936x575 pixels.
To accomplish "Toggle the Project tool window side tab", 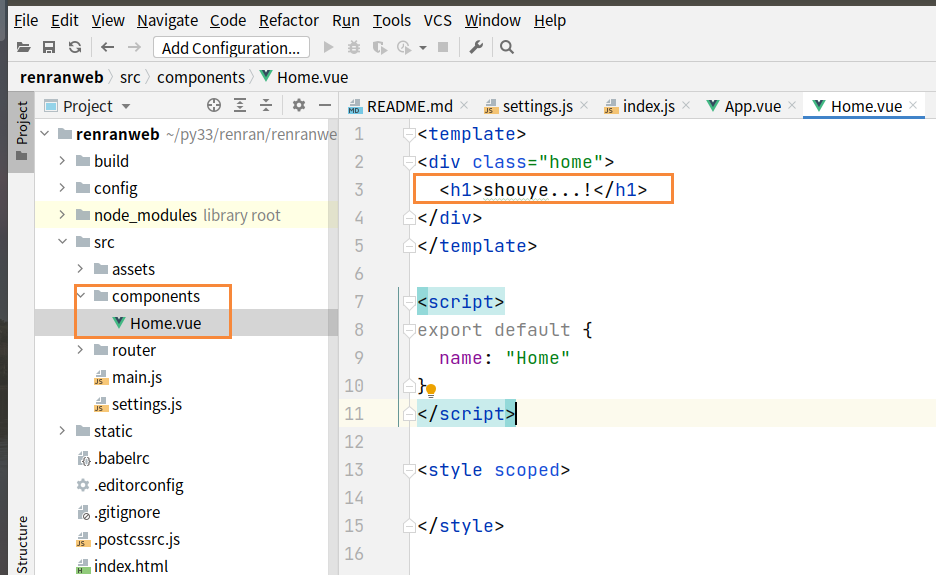I will (x=22, y=131).
